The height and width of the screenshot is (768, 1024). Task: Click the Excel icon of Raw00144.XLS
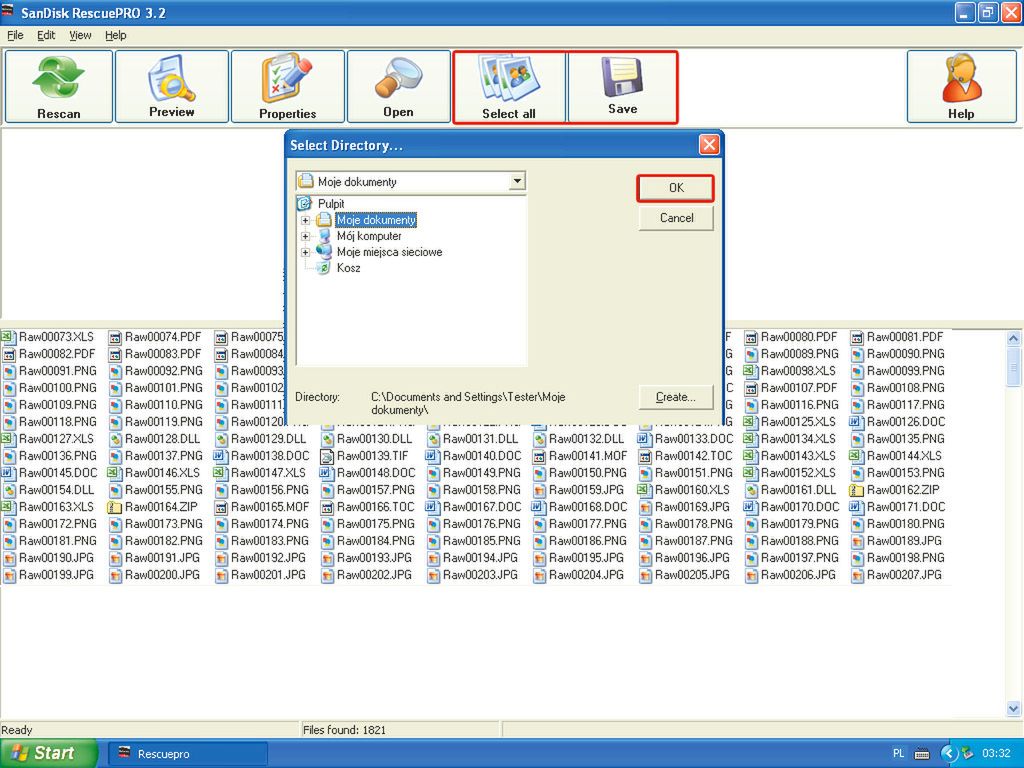tap(856, 456)
